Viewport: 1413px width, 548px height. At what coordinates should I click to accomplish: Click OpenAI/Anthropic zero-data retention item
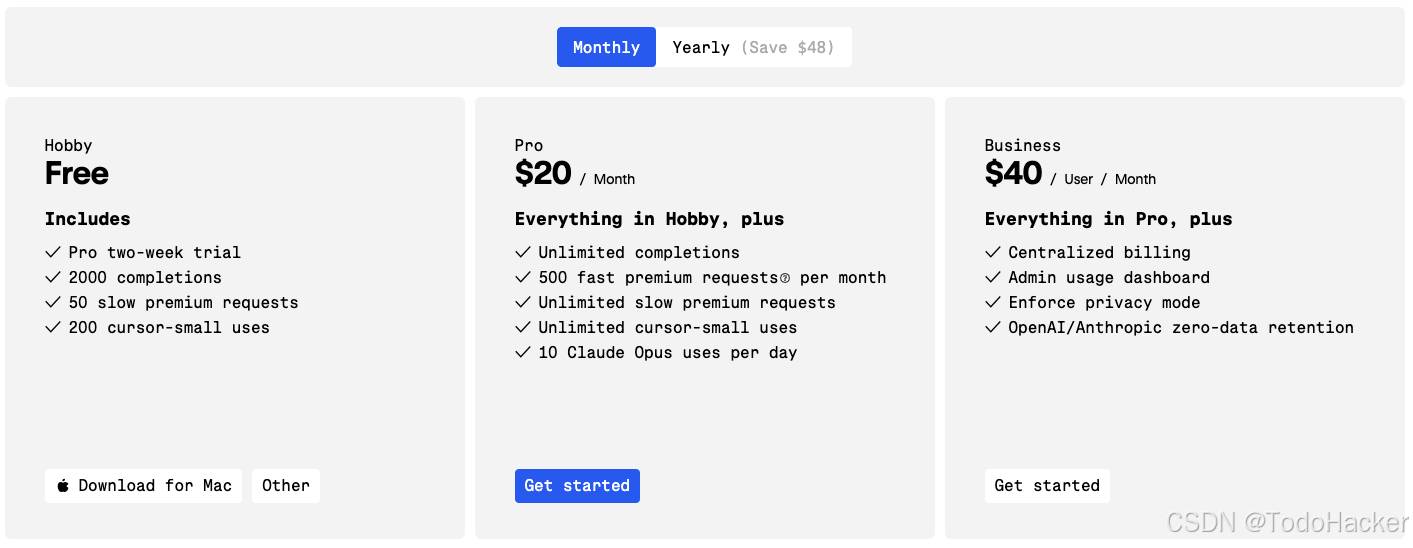coord(1181,327)
